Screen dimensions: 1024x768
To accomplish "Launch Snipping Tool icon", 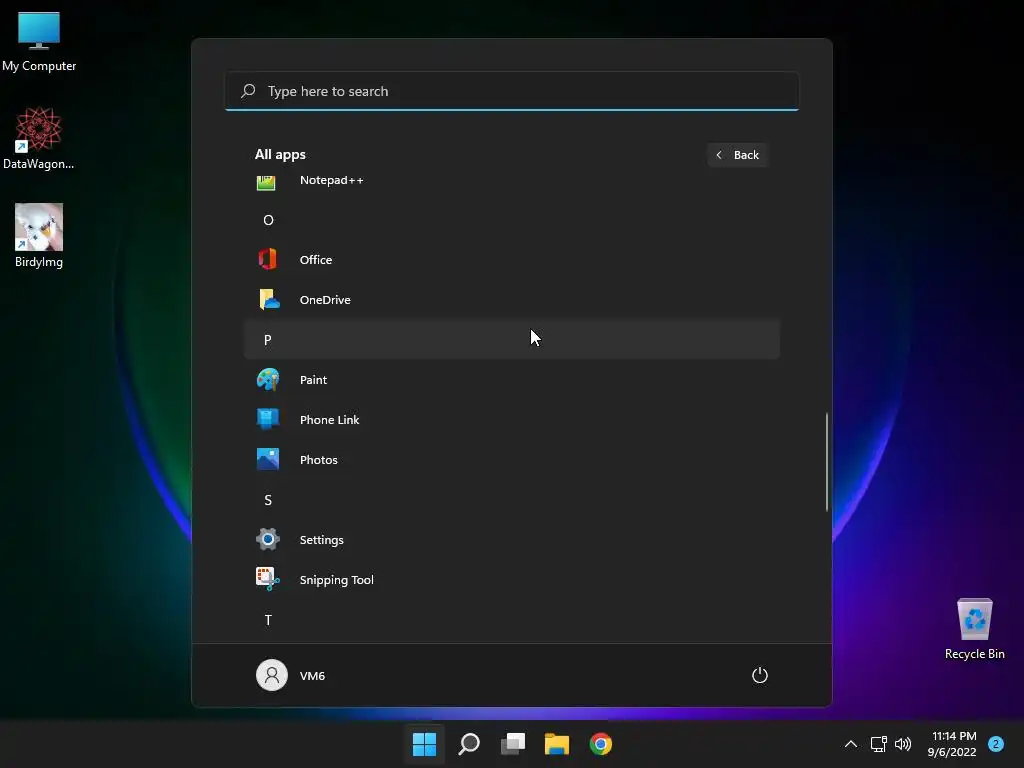I will point(268,579).
